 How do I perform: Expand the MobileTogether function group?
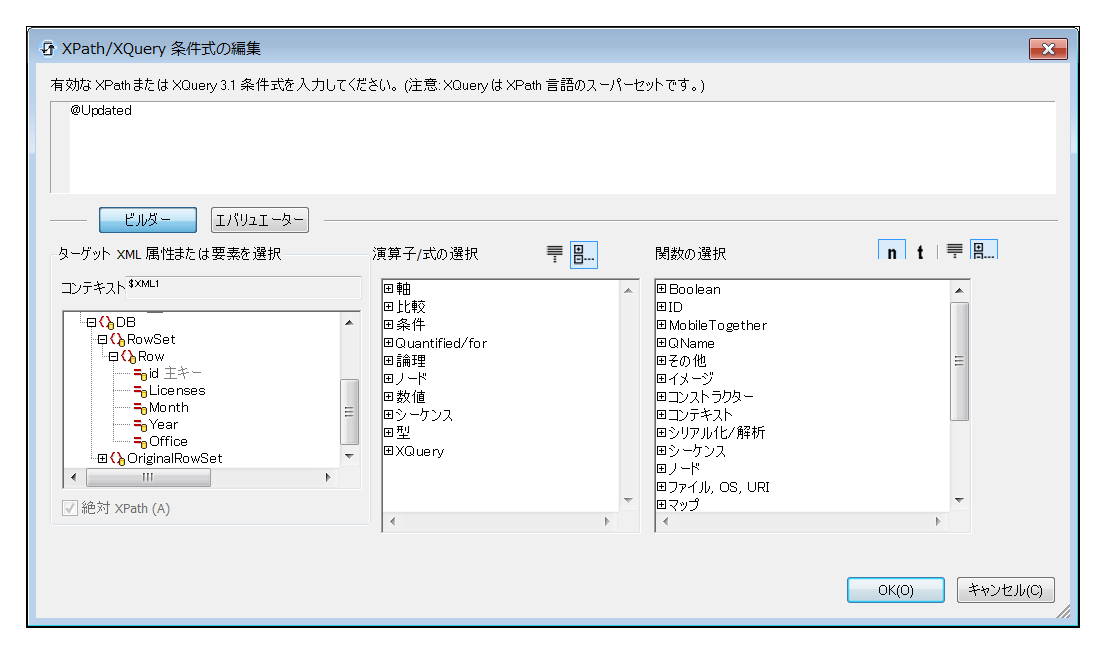coord(662,326)
